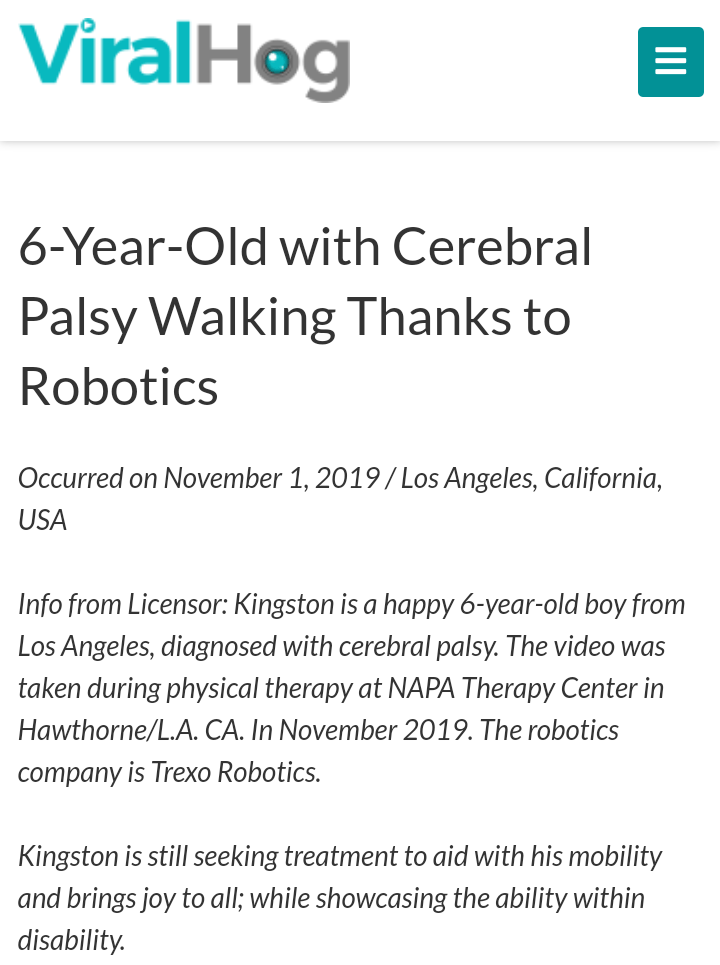Click the play triangle atop the logo's letter i
The height and width of the screenshot is (965, 720).
pos(86,27)
